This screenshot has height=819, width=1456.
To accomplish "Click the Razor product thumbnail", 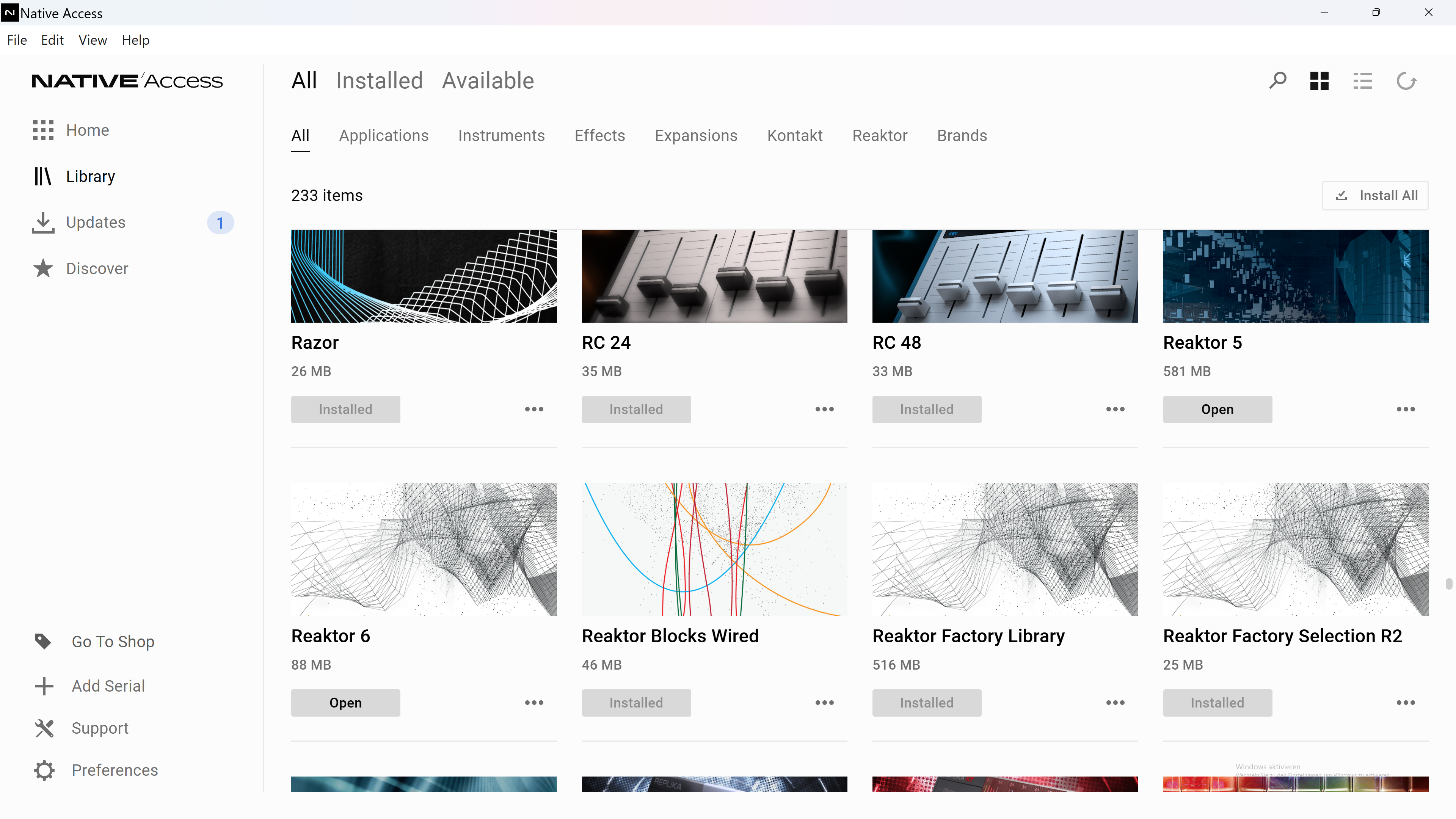I will [x=424, y=276].
